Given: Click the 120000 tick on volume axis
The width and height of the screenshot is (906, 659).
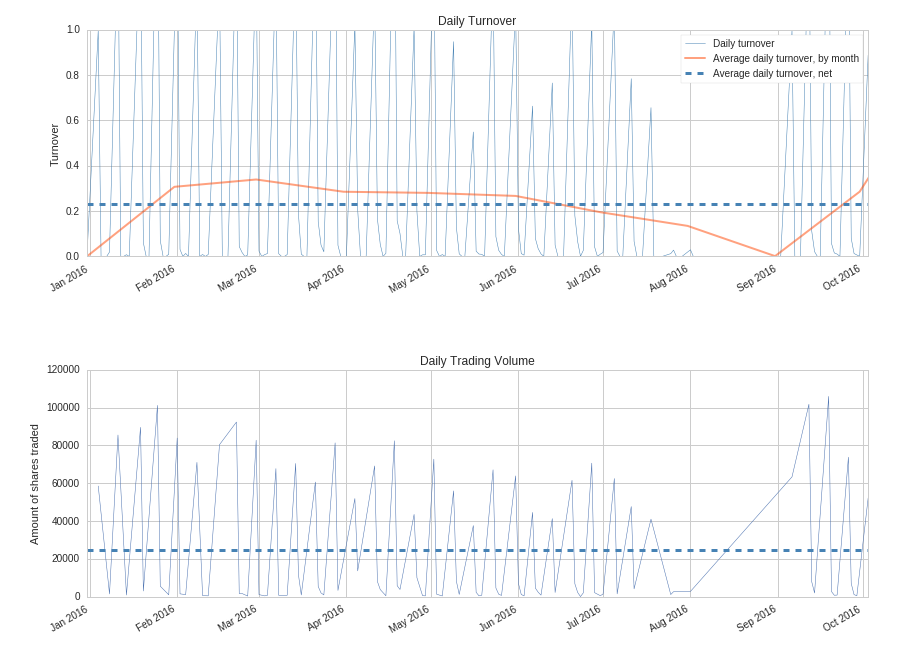Looking at the screenshot, I should (x=64, y=370).
